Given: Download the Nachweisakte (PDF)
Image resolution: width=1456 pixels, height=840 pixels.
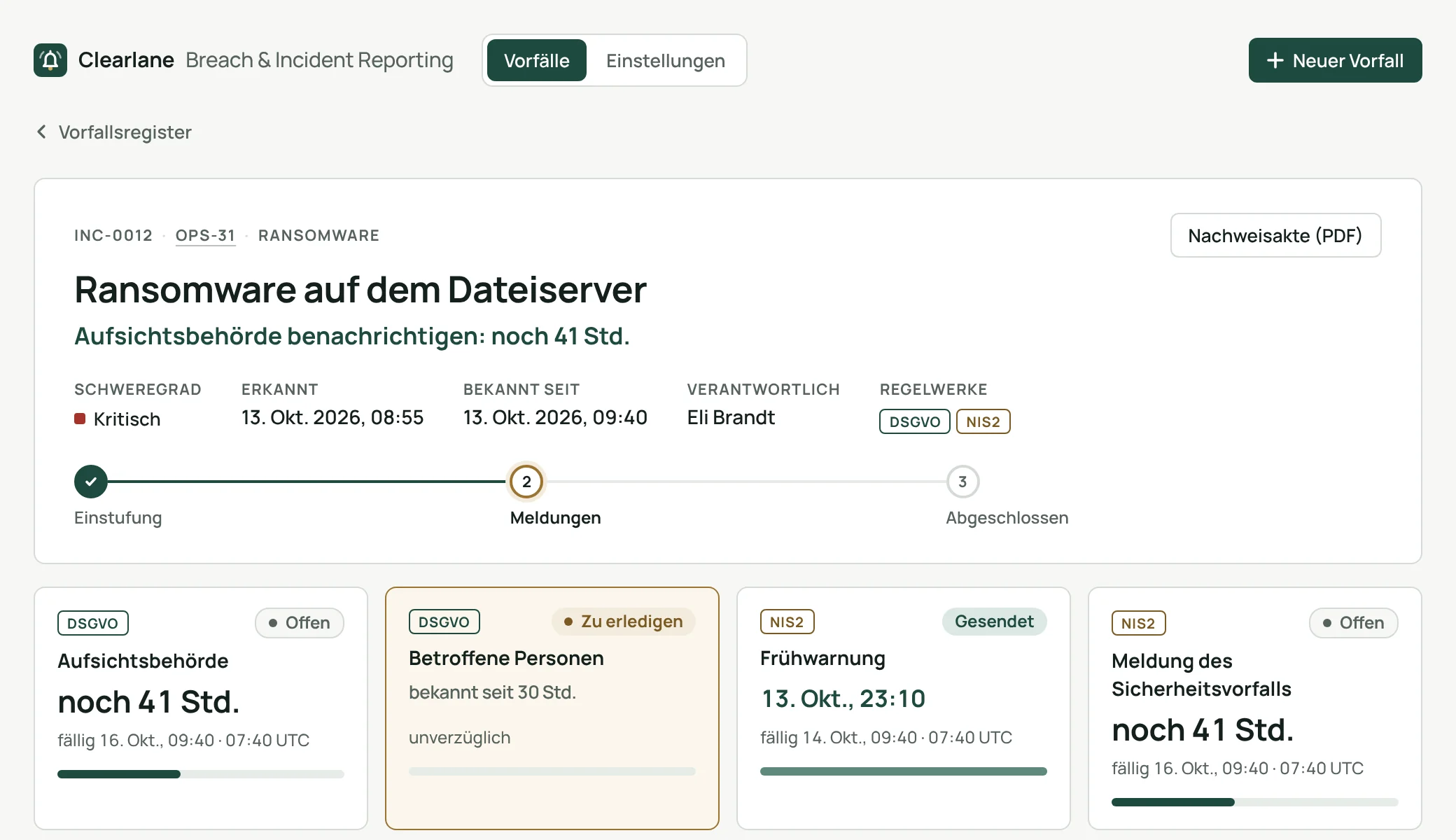Looking at the screenshot, I should (1275, 235).
